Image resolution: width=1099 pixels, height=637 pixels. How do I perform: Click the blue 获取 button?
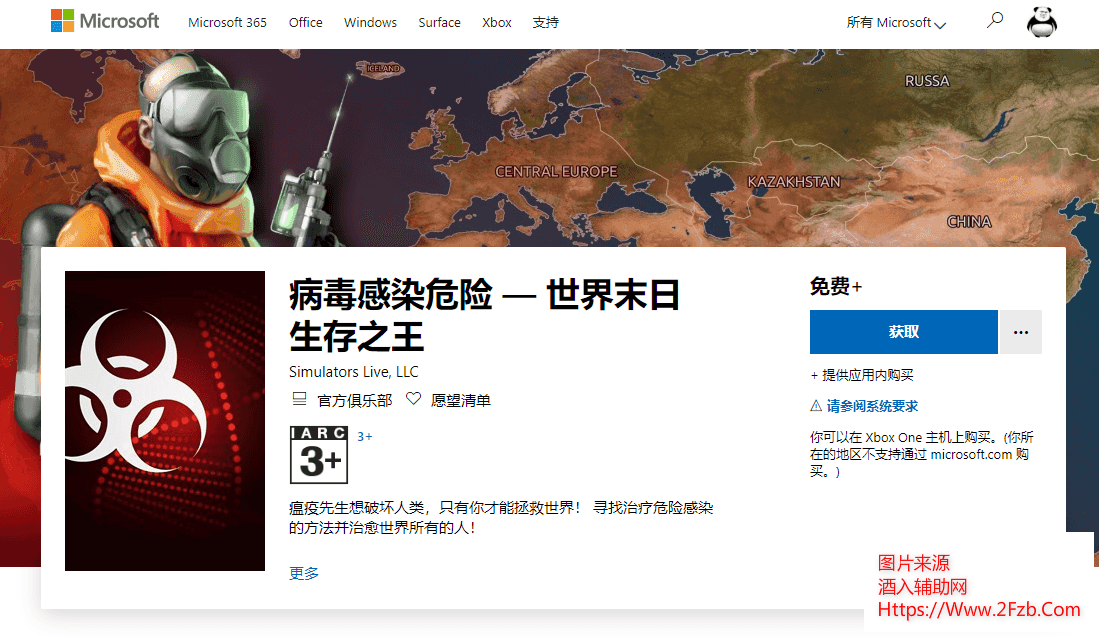903,332
